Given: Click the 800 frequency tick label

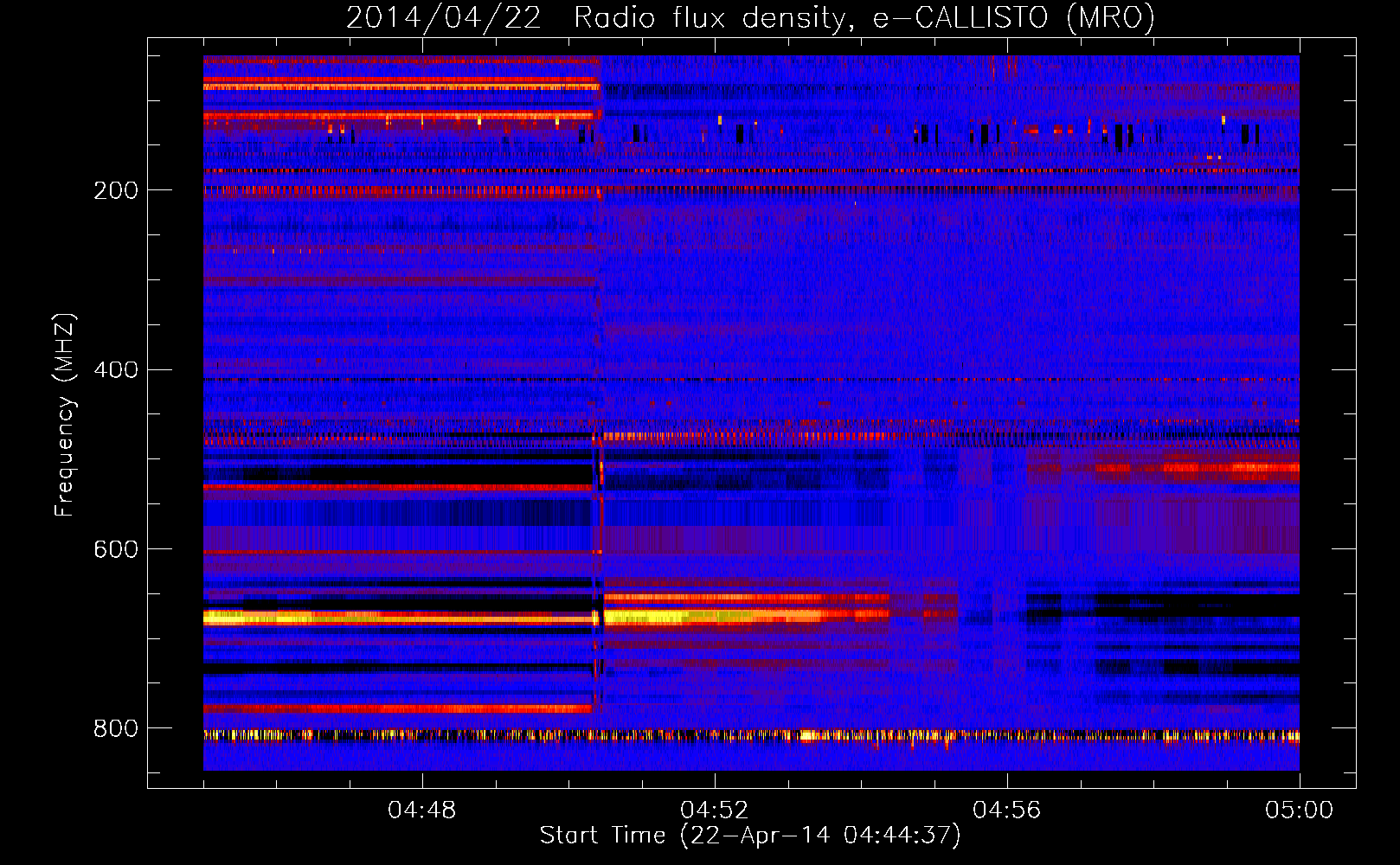Looking at the screenshot, I should pos(116,729).
